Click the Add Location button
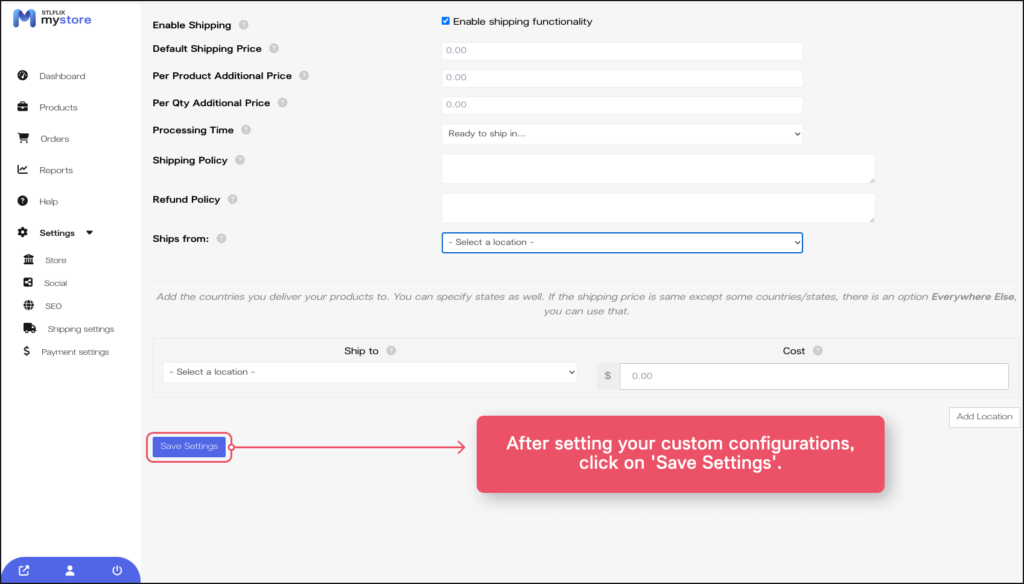The width and height of the screenshot is (1024, 584). tap(983, 416)
